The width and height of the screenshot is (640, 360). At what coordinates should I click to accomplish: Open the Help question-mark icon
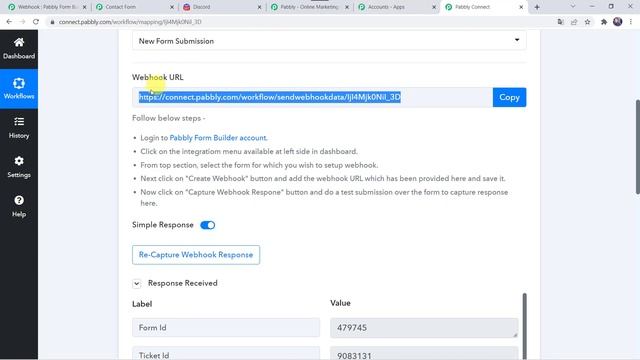click(19, 207)
